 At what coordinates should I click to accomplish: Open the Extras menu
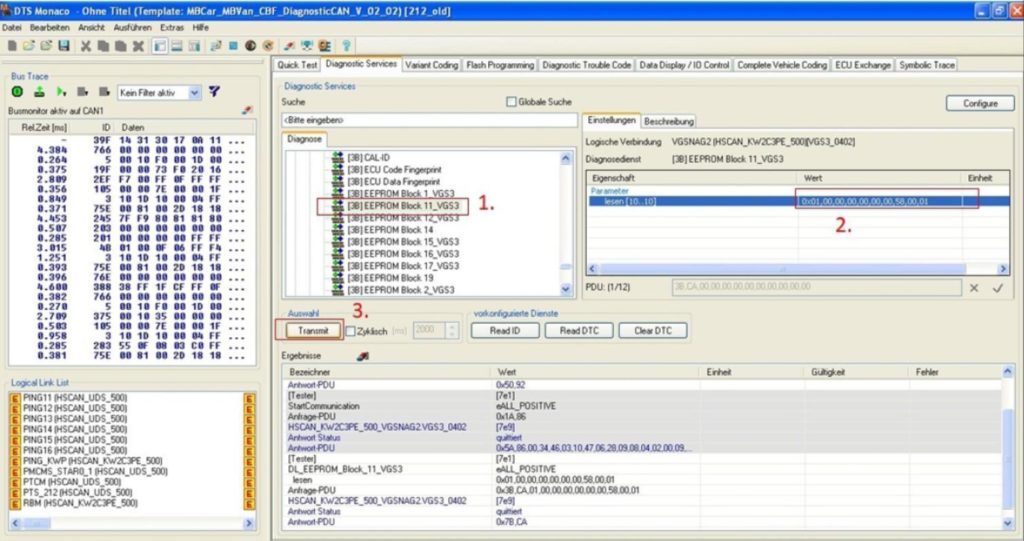[x=172, y=27]
